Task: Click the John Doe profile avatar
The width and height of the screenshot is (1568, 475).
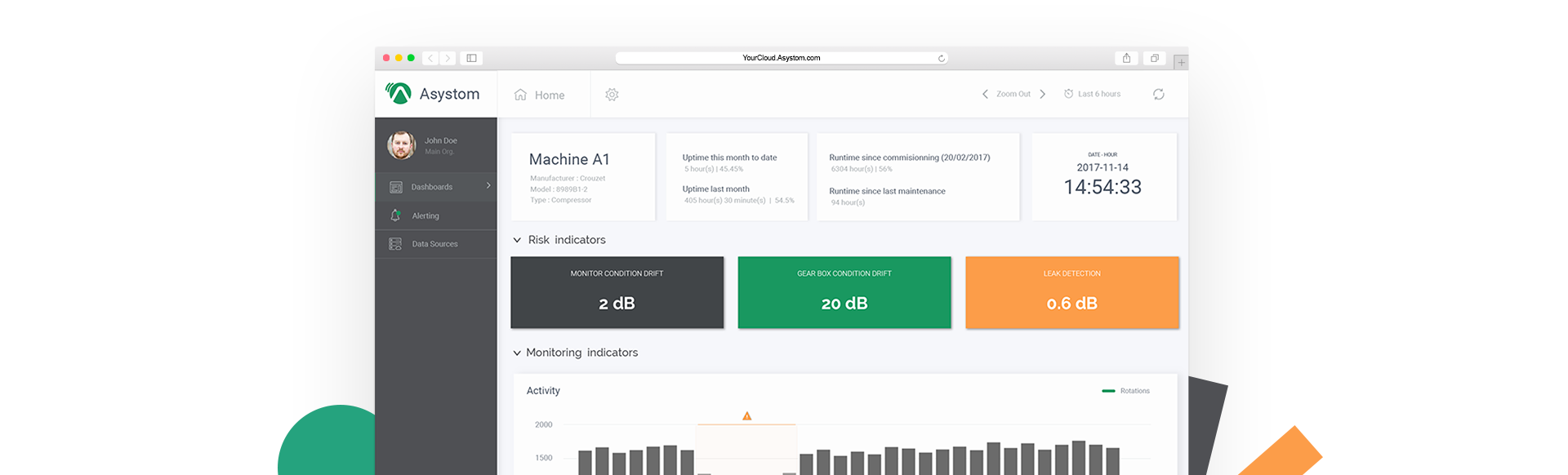Action: 401,145
